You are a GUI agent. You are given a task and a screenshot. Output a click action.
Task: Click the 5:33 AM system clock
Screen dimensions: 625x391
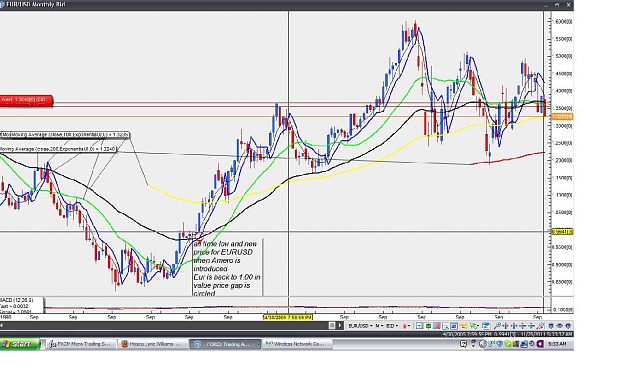[557, 344]
